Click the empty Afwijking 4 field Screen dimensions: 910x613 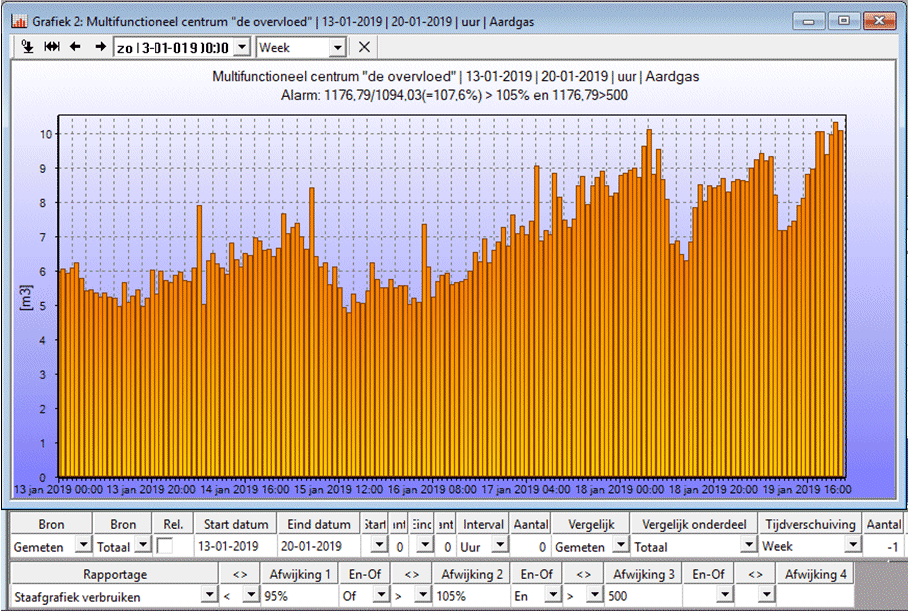click(815, 596)
